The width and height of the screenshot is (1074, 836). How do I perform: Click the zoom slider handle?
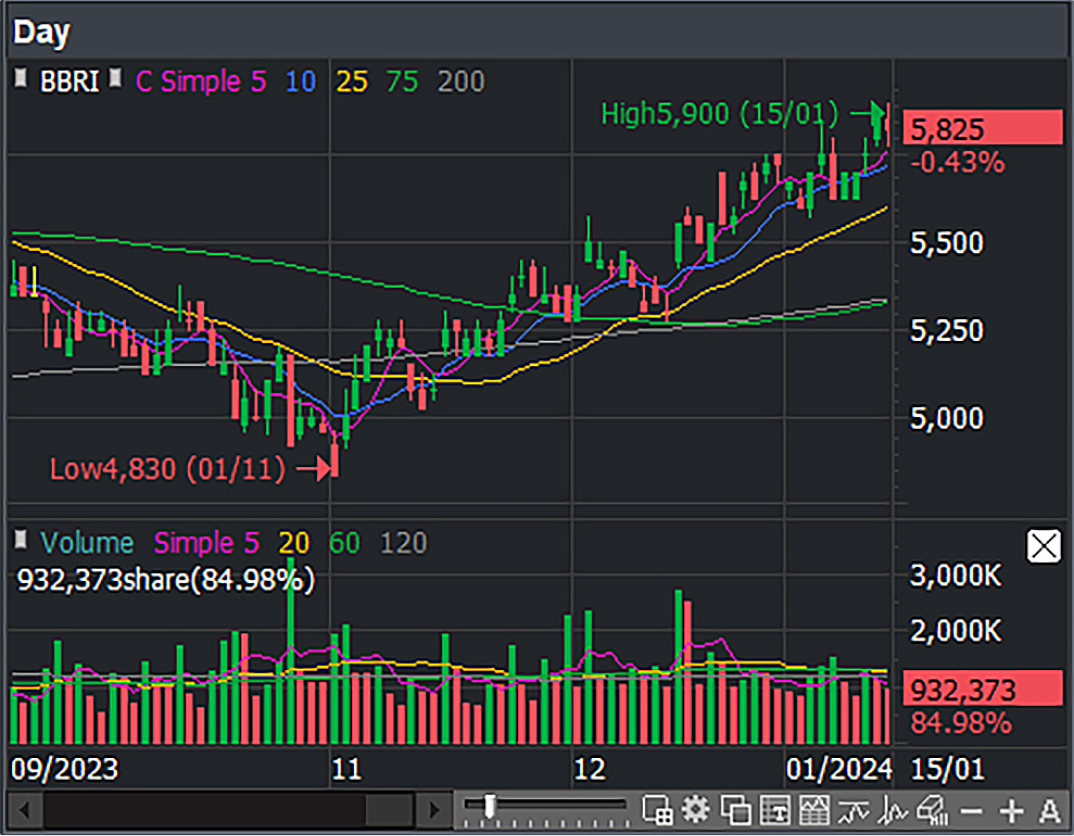(490, 806)
